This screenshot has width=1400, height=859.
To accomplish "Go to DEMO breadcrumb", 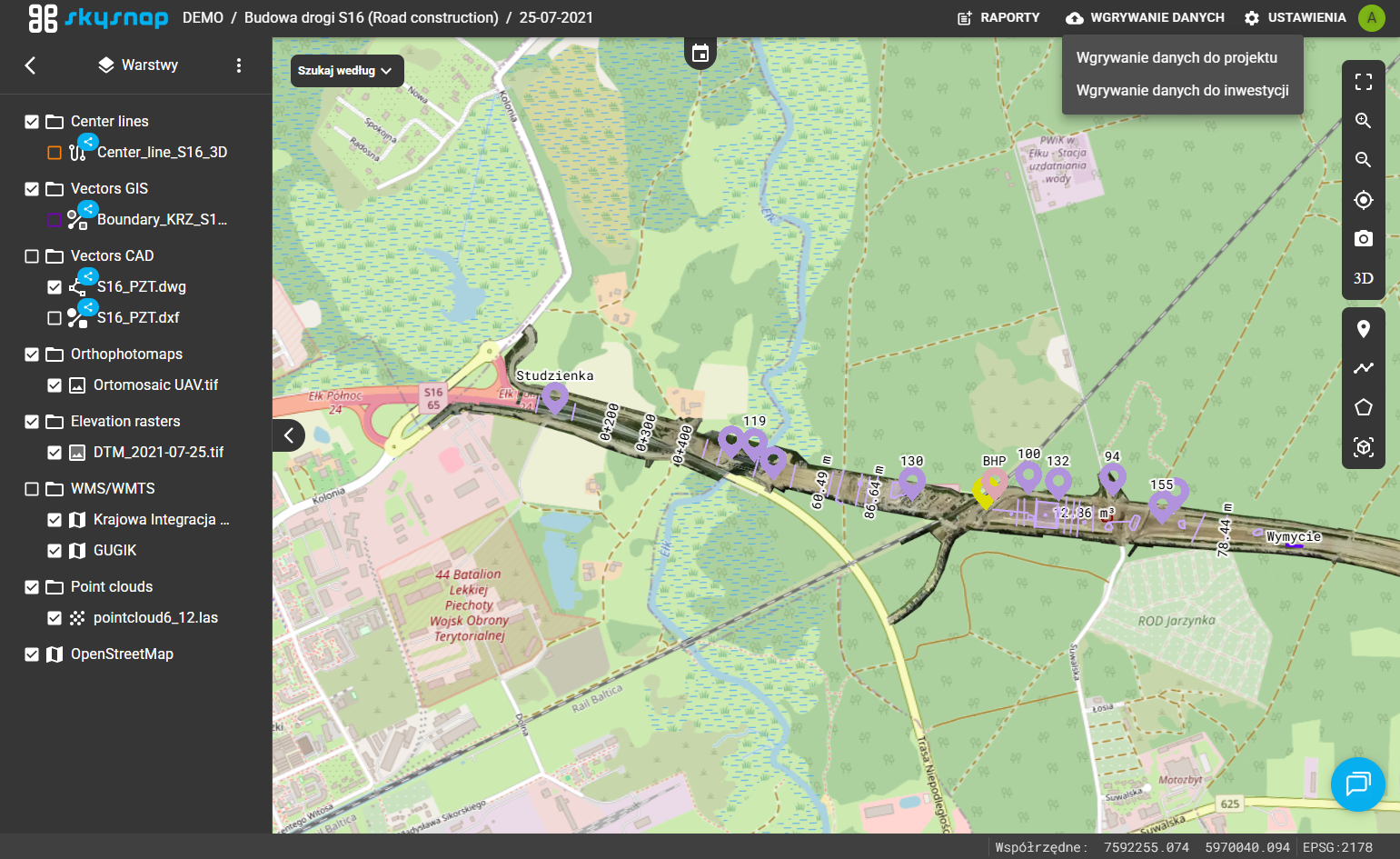I will coord(203,17).
